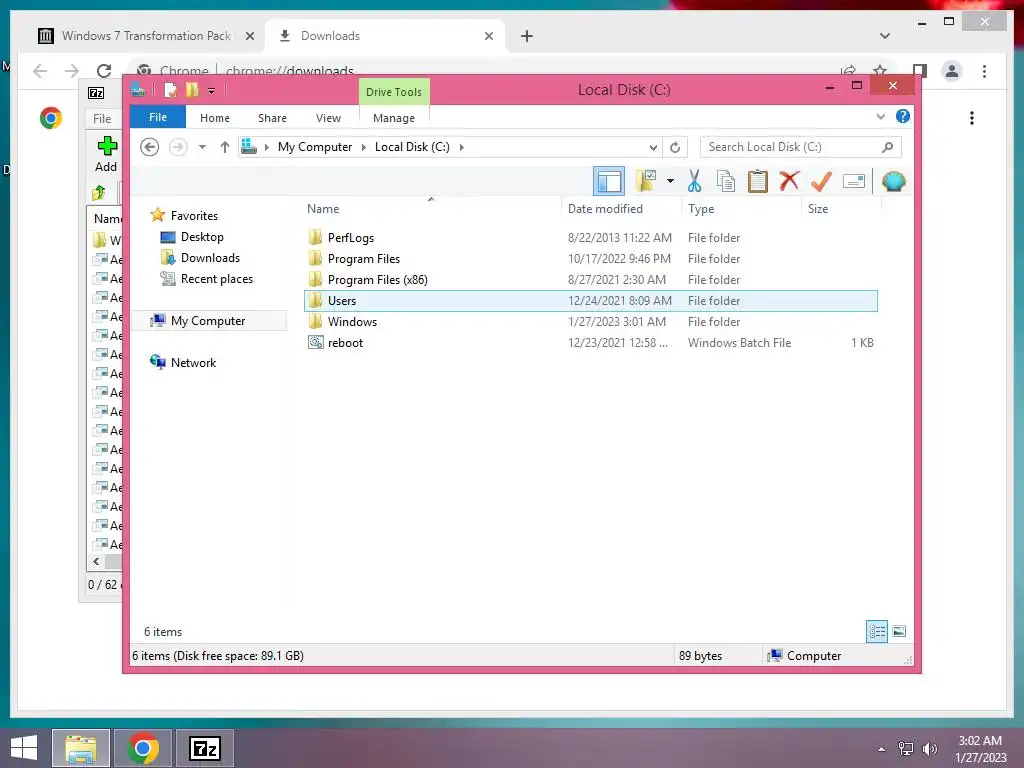Click the red X Delete toolbar icon
Screen dimensions: 1024x768
click(x=789, y=180)
